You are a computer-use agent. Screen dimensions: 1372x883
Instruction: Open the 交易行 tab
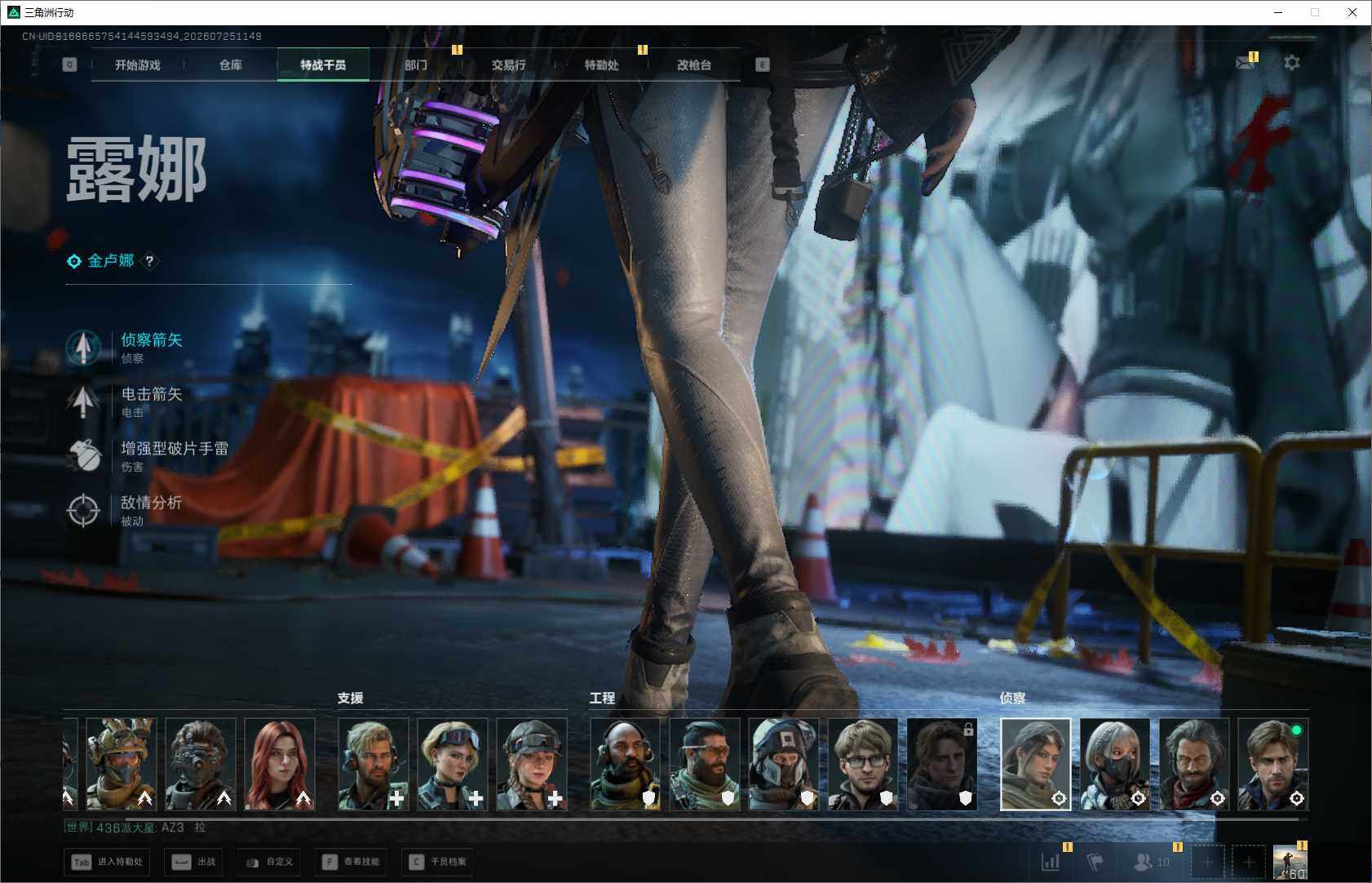pyautogui.click(x=509, y=64)
